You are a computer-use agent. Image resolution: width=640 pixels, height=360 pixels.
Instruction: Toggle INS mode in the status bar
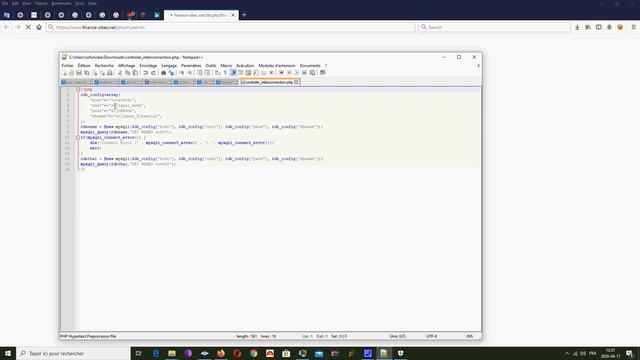click(469, 336)
